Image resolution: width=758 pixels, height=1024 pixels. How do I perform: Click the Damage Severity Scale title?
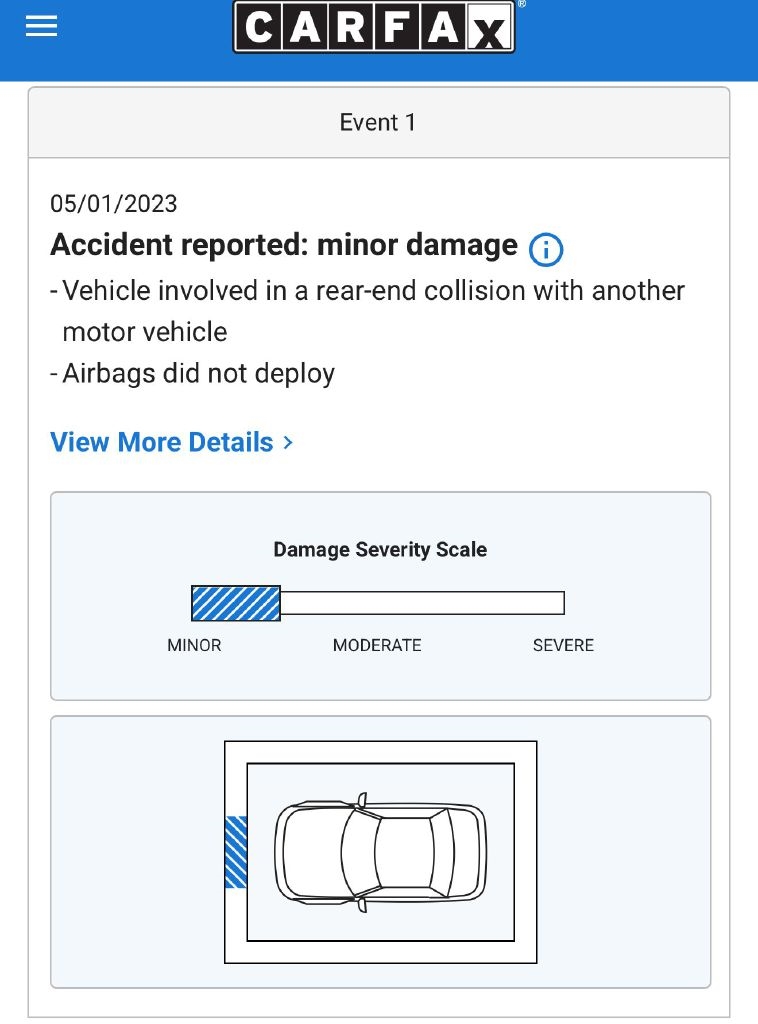point(380,549)
